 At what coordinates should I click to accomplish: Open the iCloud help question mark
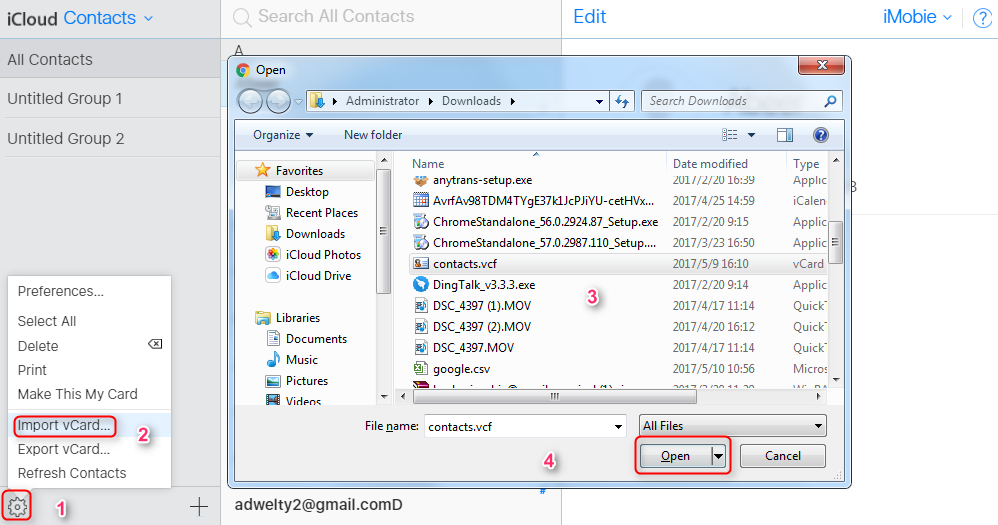pyautogui.click(x=983, y=18)
